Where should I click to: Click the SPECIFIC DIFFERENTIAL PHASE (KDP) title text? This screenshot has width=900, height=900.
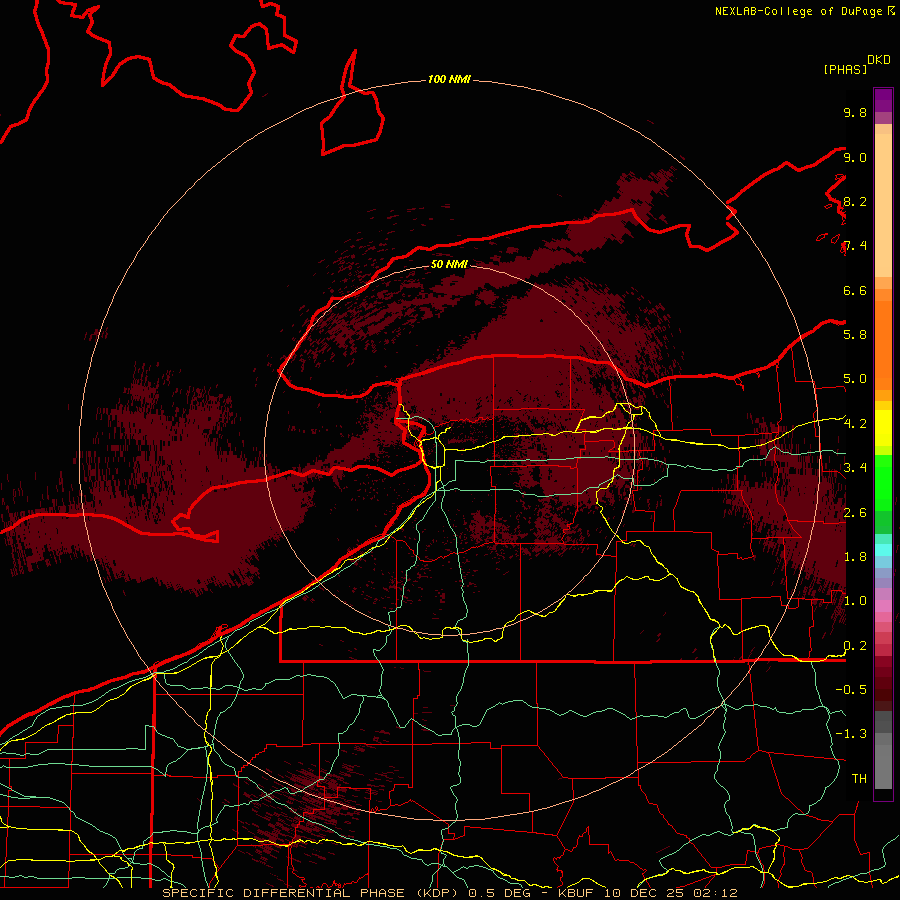point(312,893)
